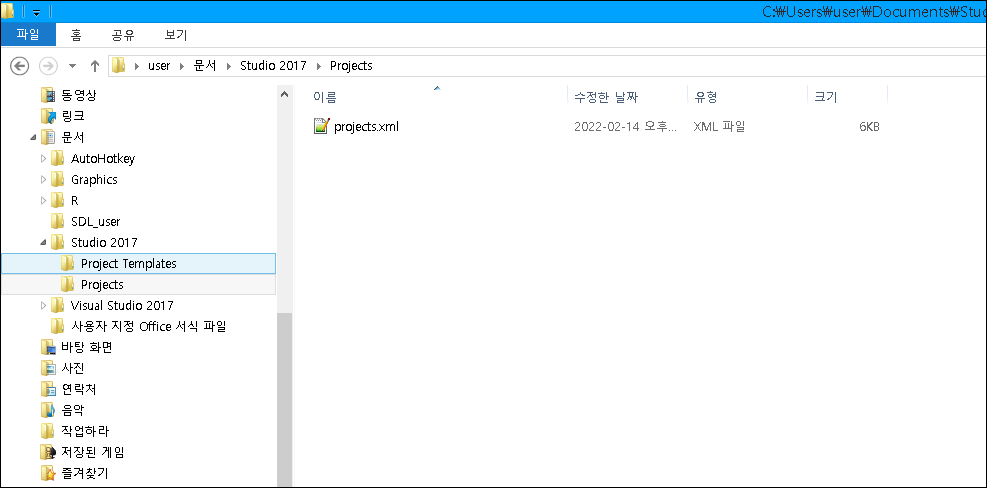The image size is (987, 488).
Task: Click the R folder icon
Action: pyautogui.click(x=58, y=200)
